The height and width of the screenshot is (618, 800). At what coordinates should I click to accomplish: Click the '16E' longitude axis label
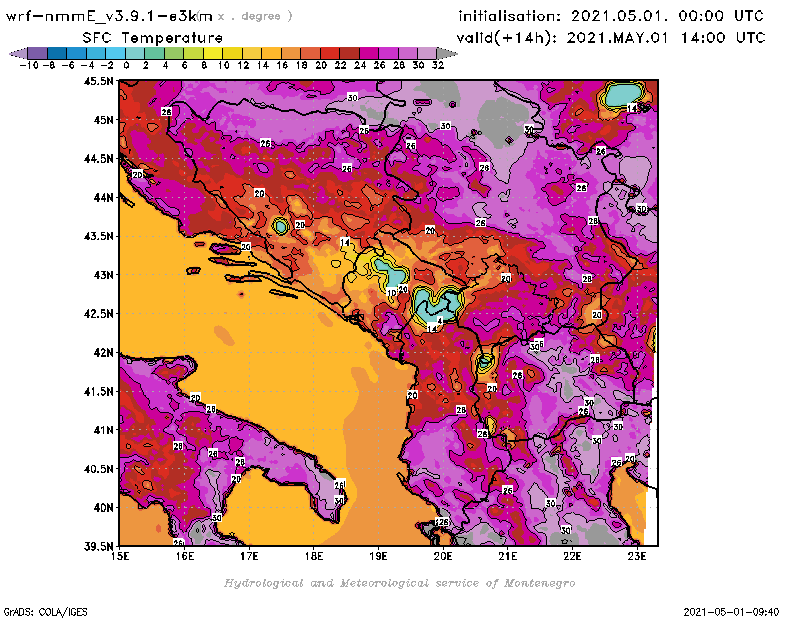coord(185,556)
